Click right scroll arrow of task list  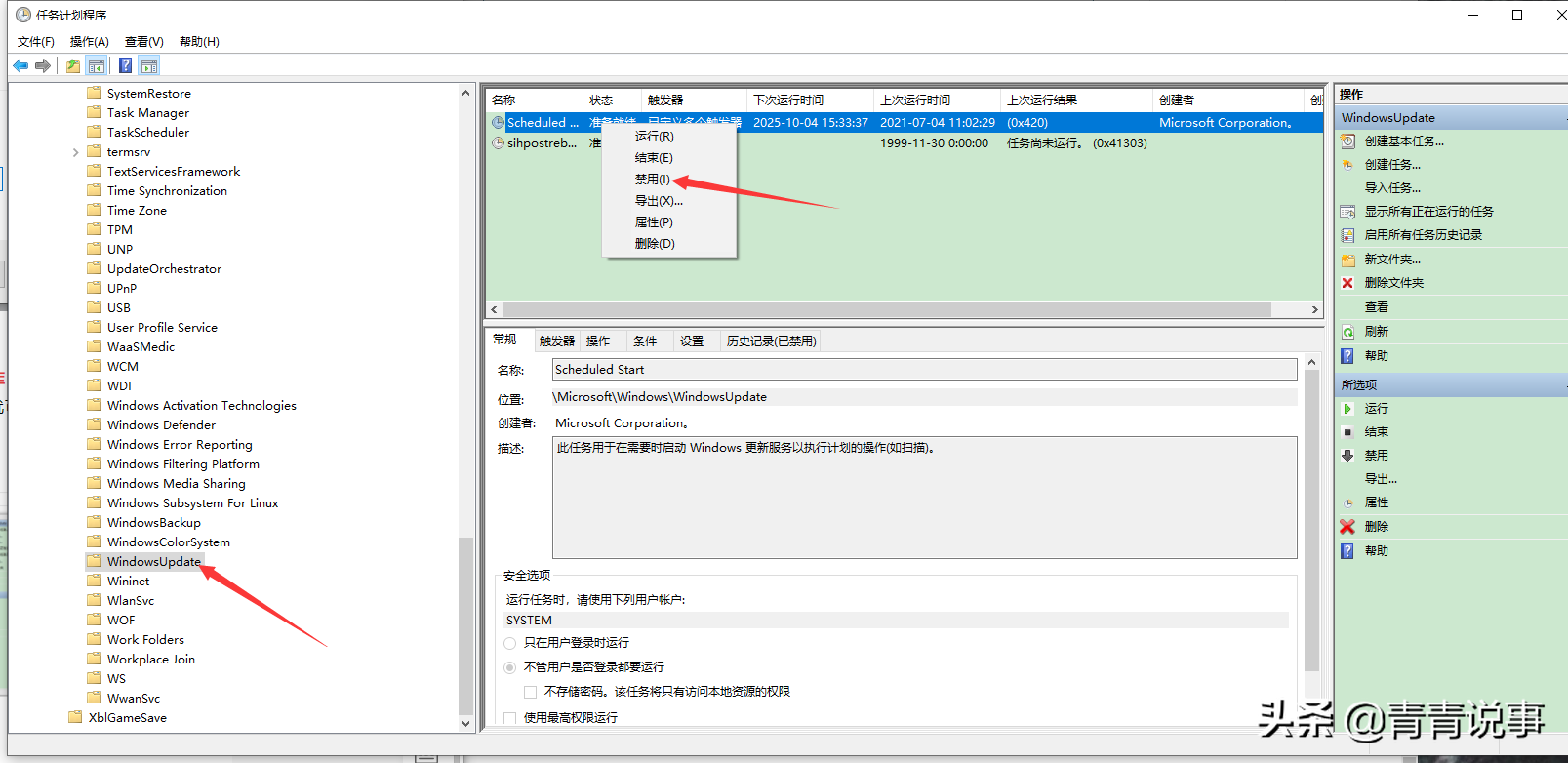click(x=1314, y=309)
